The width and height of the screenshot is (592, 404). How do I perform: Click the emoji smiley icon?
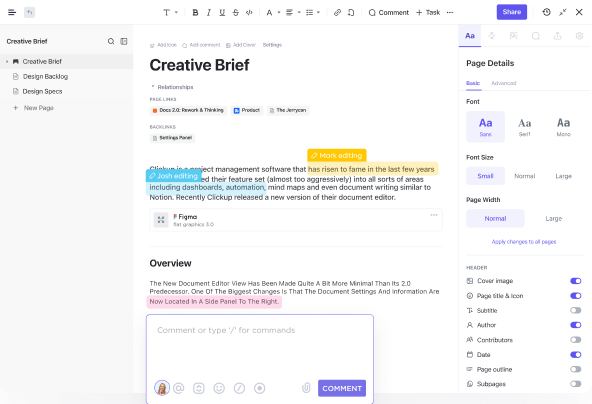(x=219, y=388)
